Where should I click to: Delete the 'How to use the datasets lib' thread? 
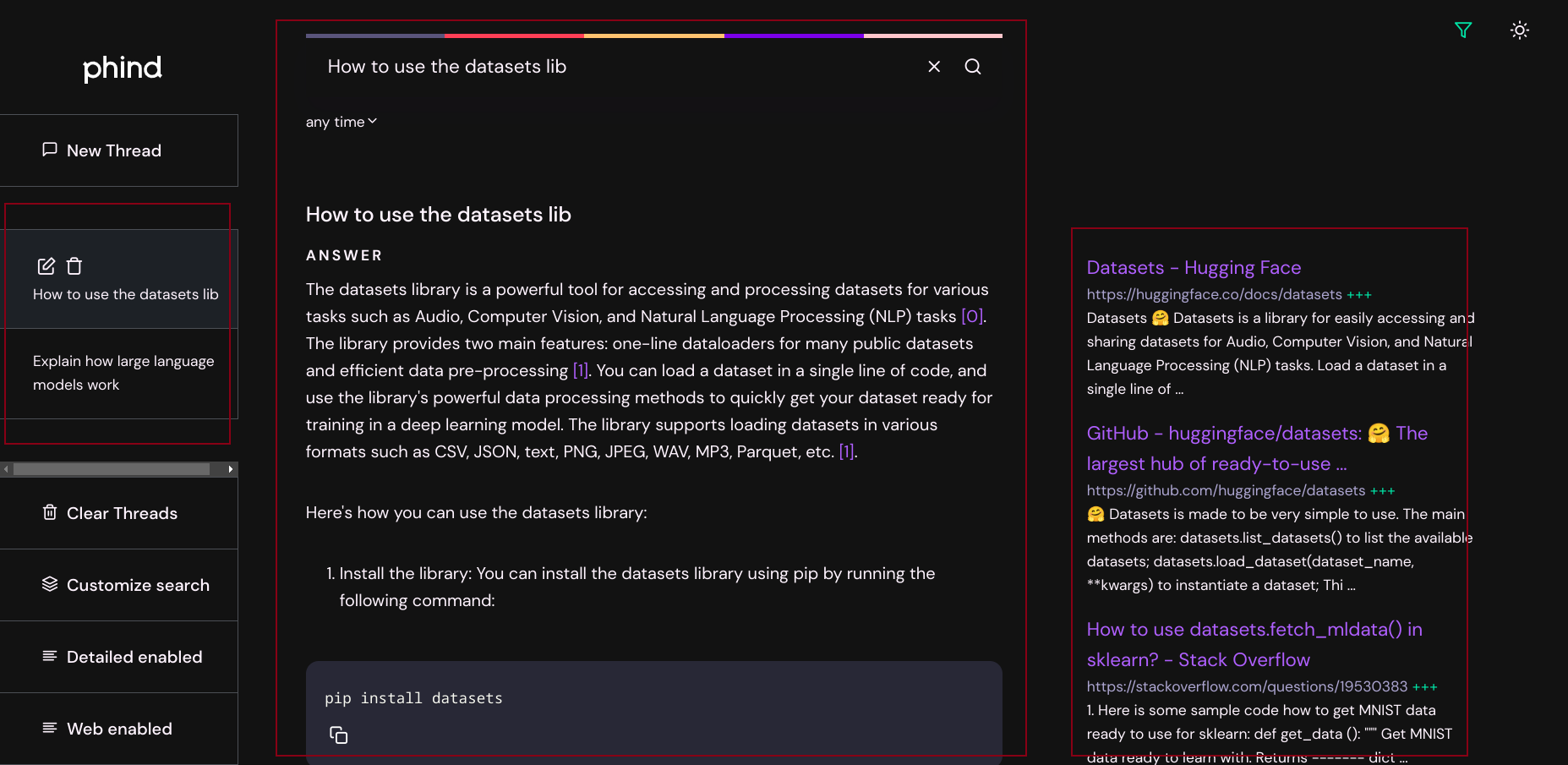point(74,266)
